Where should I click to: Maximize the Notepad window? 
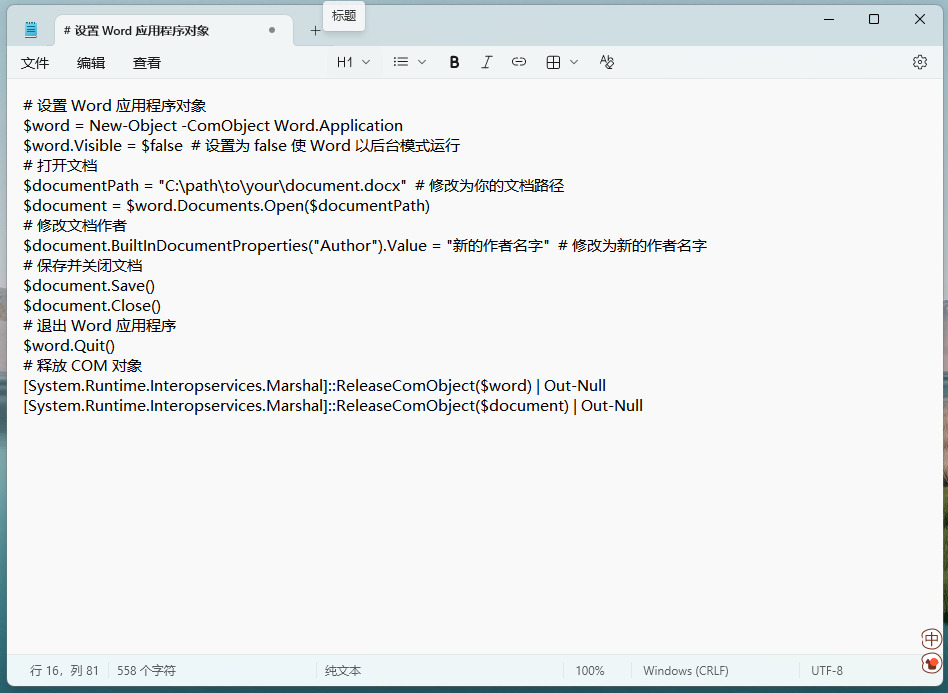coord(874,19)
